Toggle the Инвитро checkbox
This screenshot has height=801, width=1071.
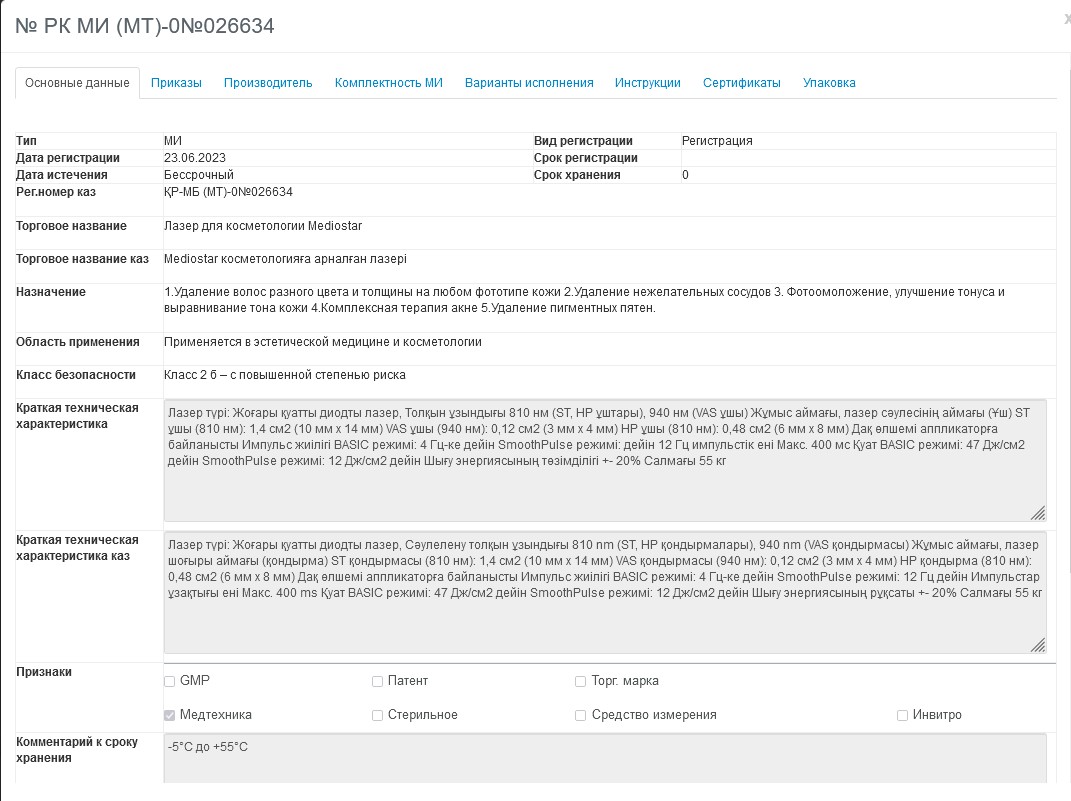click(x=903, y=716)
